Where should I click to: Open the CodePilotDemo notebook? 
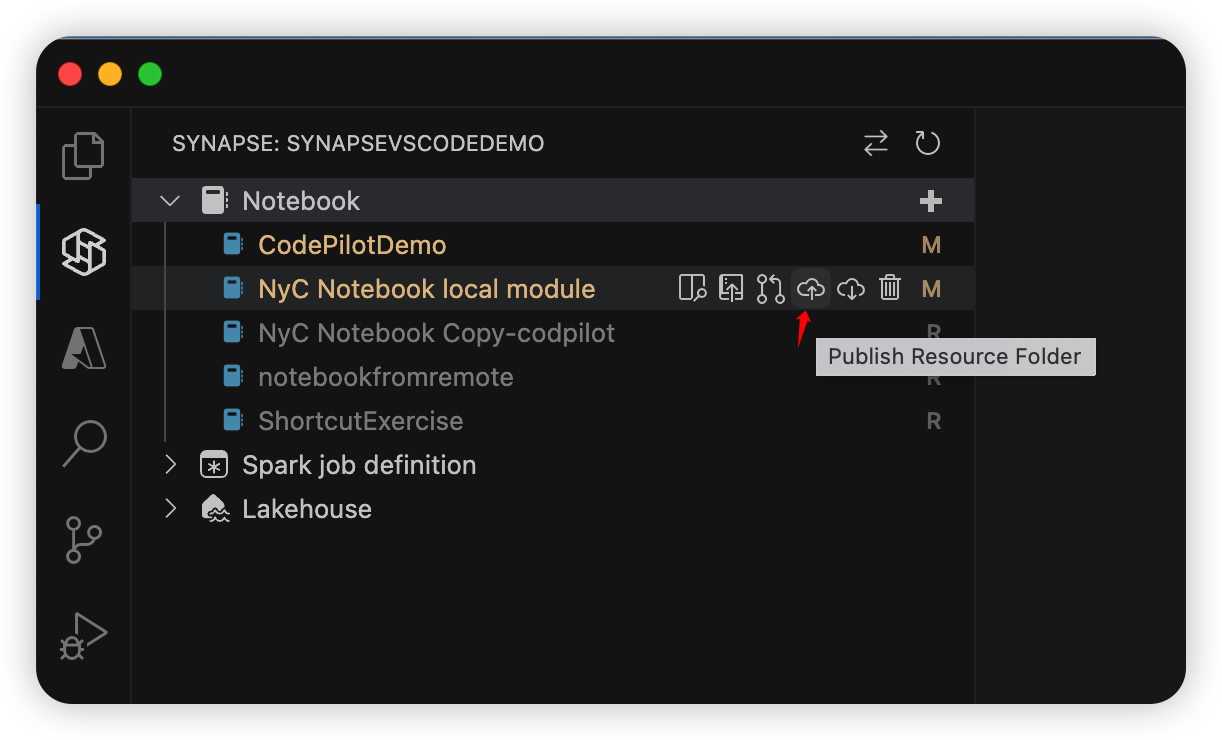pos(352,245)
